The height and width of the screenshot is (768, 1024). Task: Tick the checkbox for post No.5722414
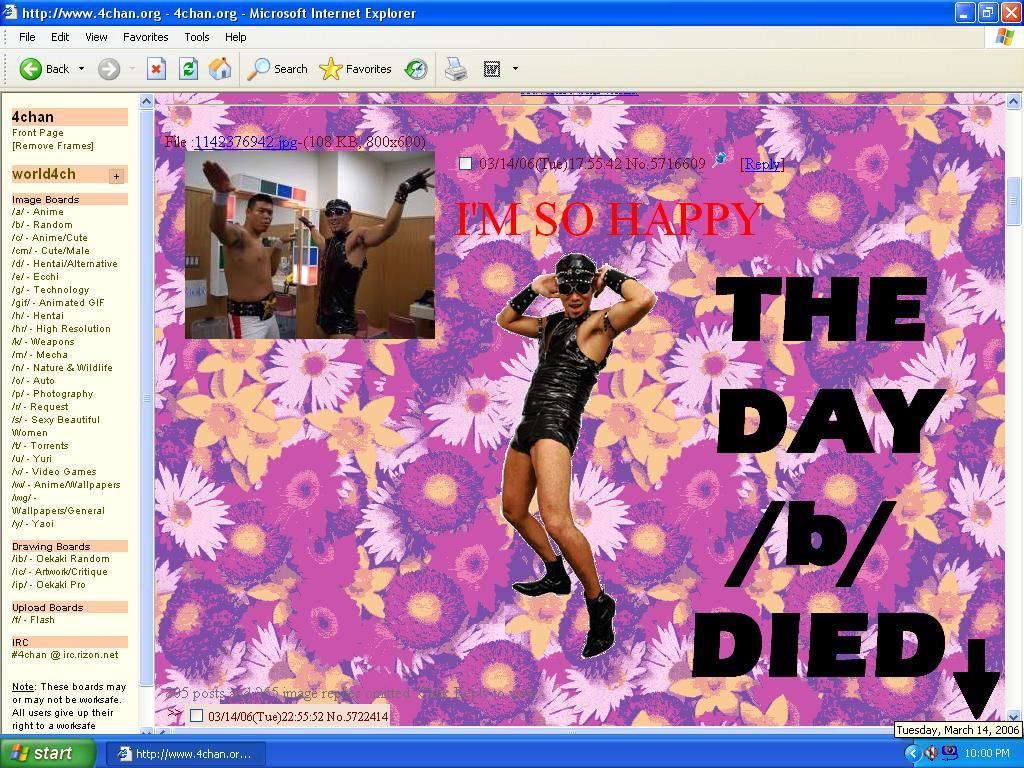pos(196,715)
